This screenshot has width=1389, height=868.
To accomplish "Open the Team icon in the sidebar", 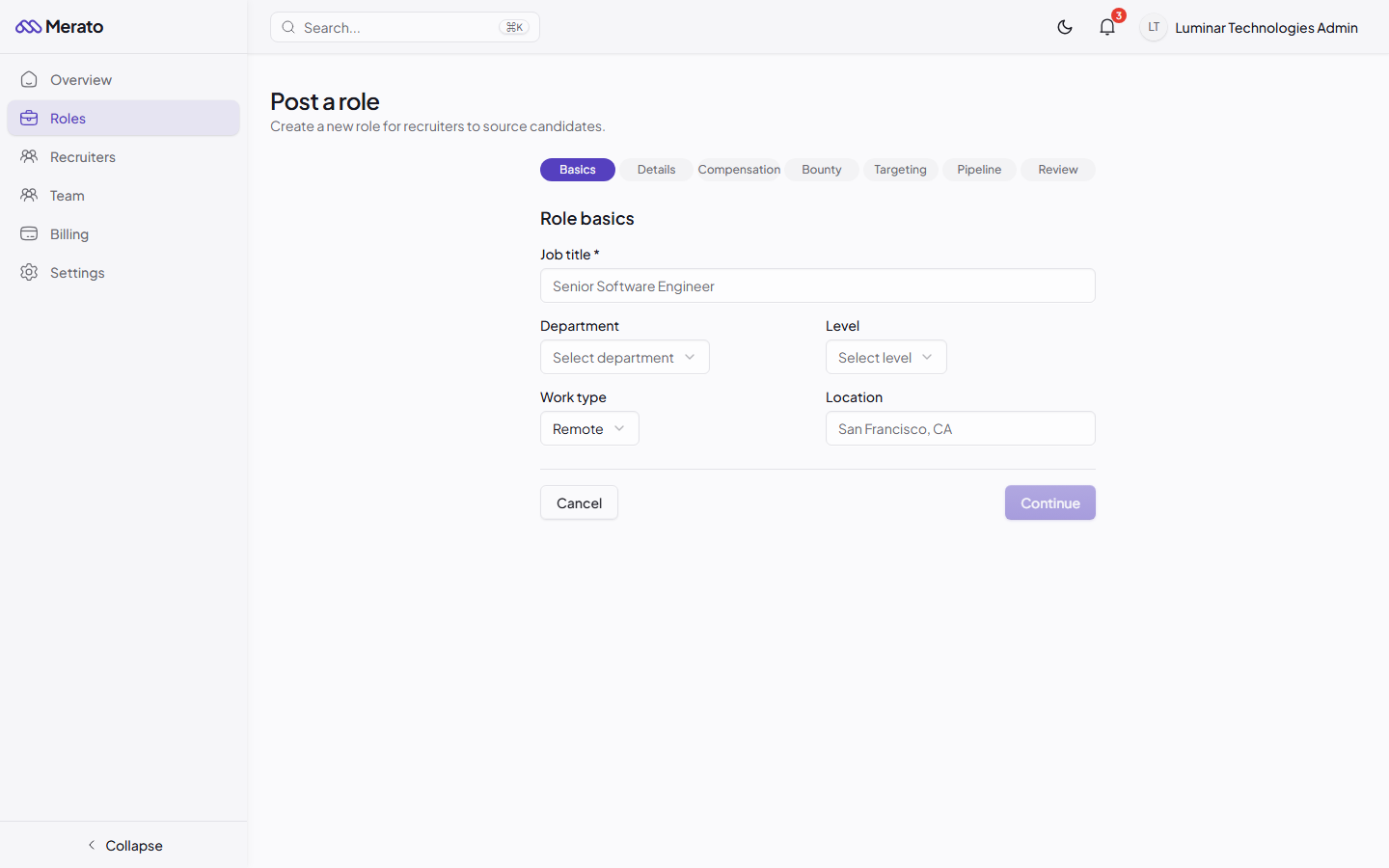I will coord(29,195).
